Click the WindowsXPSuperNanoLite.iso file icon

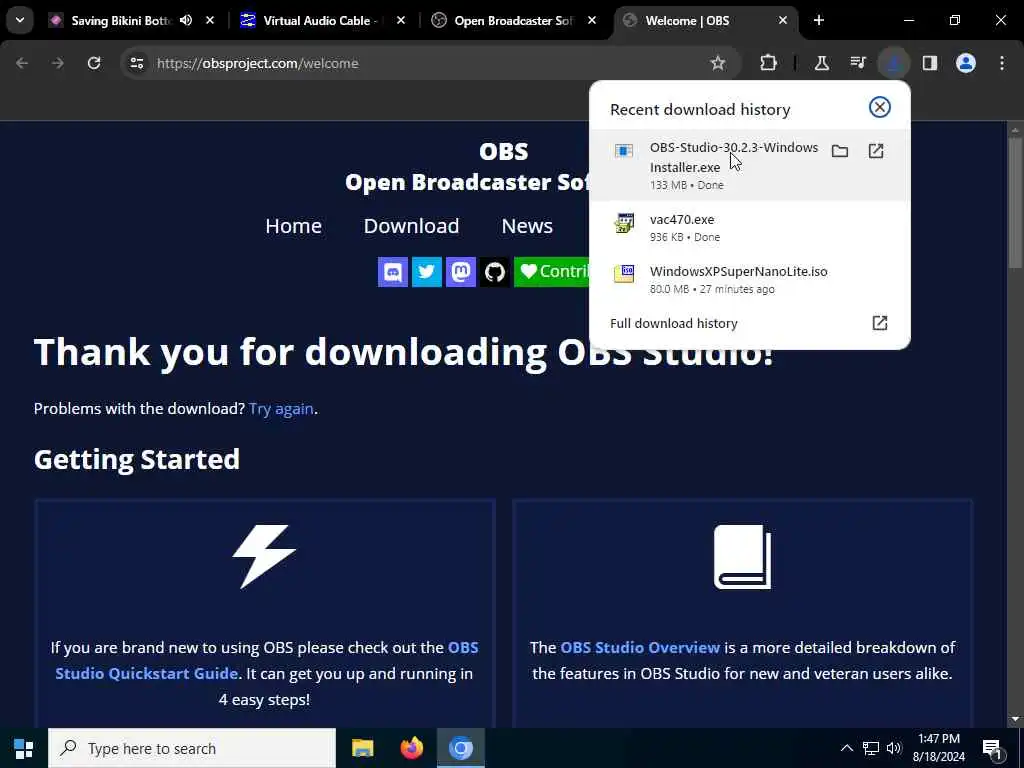point(624,273)
